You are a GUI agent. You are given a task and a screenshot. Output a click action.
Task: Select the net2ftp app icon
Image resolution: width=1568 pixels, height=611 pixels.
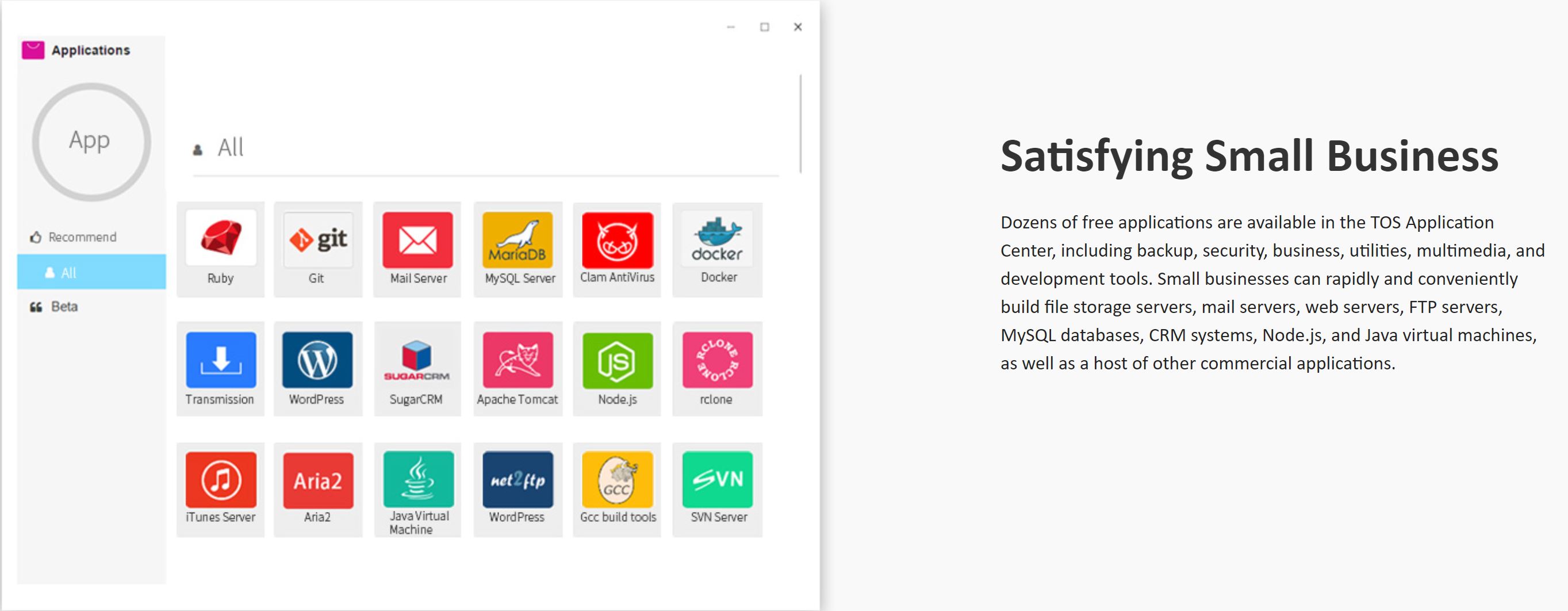click(x=517, y=480)
